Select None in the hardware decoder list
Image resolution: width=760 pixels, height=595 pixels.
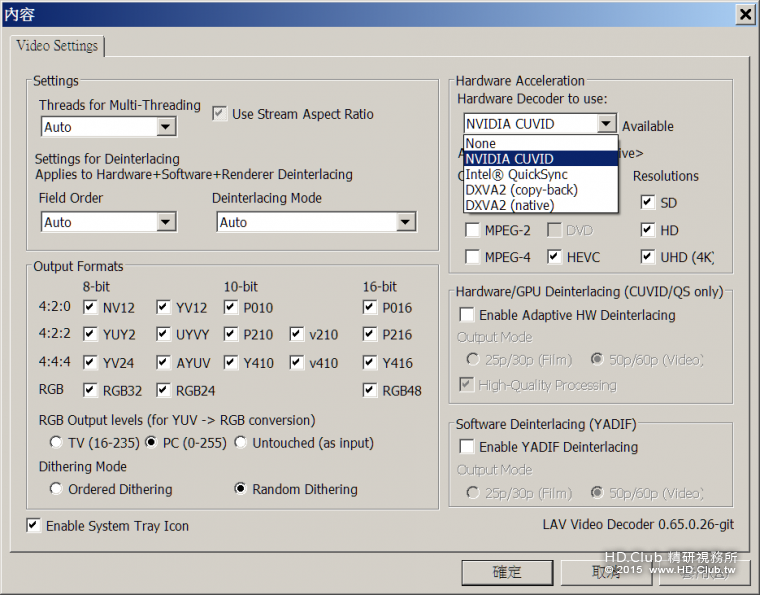click(481, 143)
